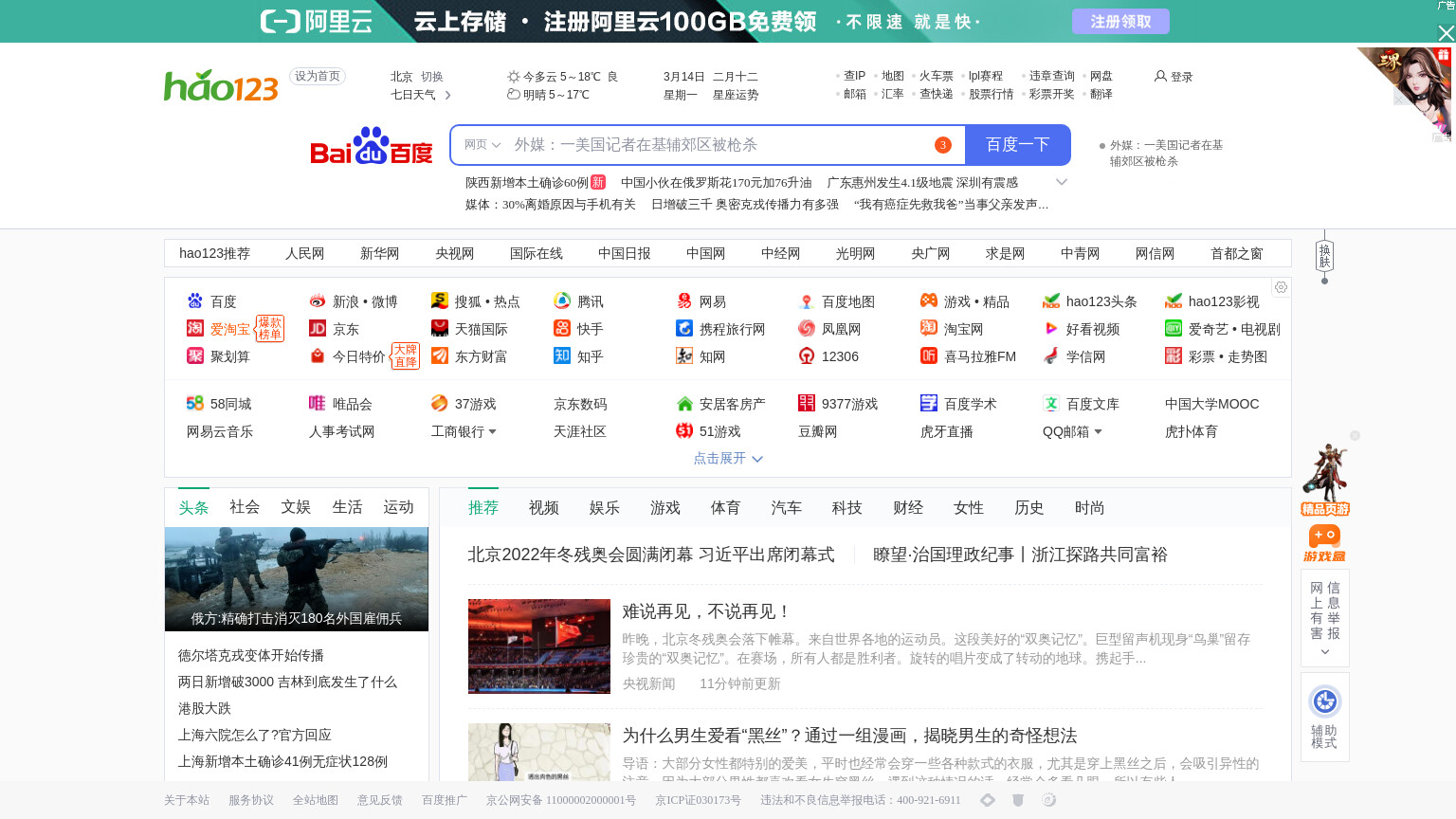The image size is (1456, 819).
Task: Click the user login icon
Action: click(x=1160, y=76)
